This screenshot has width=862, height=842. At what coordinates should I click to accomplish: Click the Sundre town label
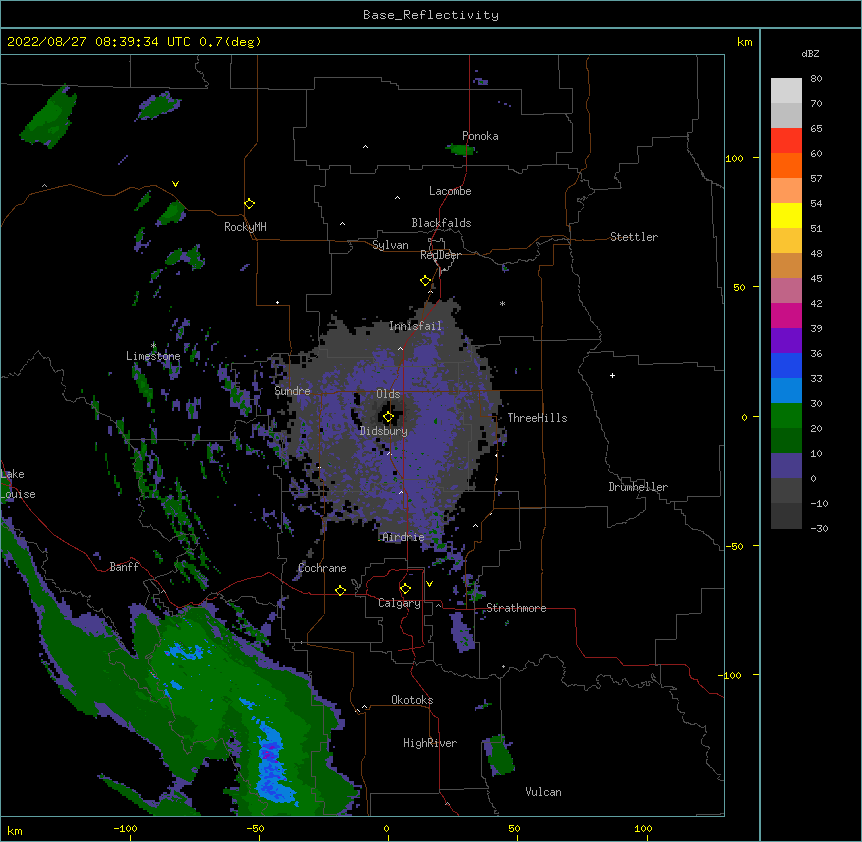(x=292, y=391)
